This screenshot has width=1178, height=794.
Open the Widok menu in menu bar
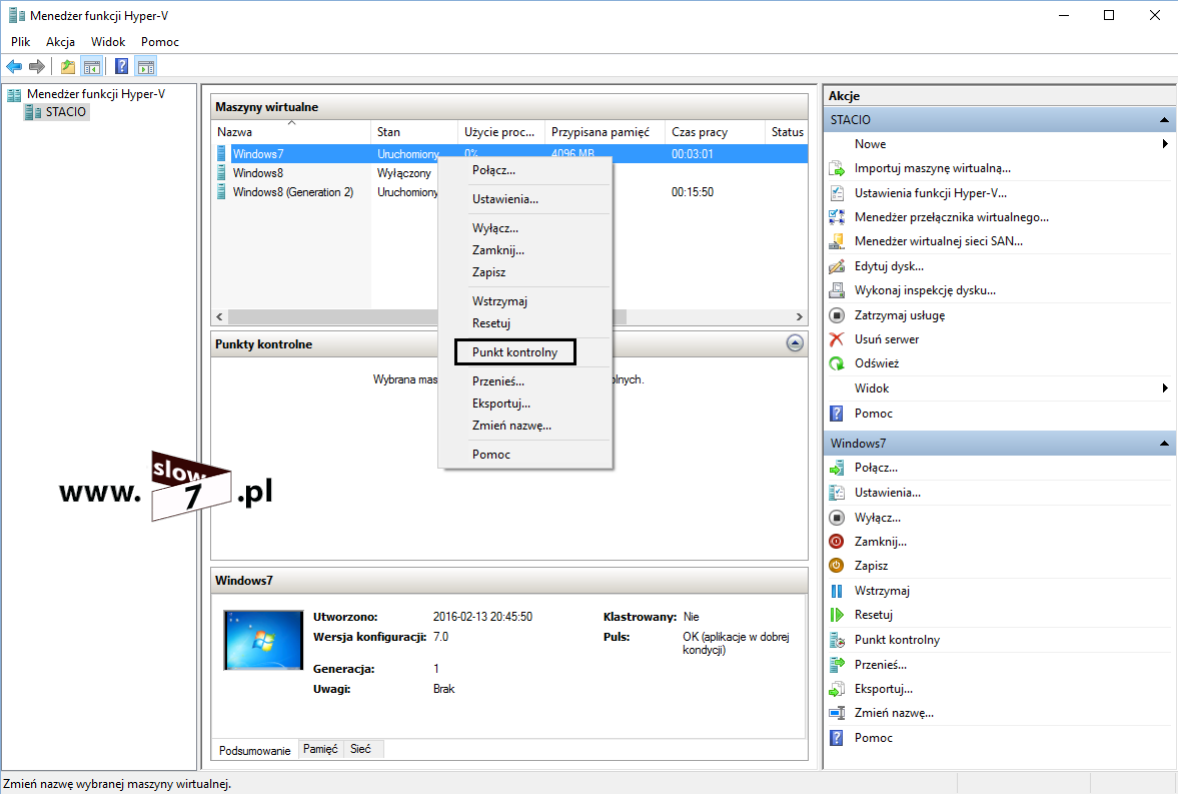pos(107,42)
